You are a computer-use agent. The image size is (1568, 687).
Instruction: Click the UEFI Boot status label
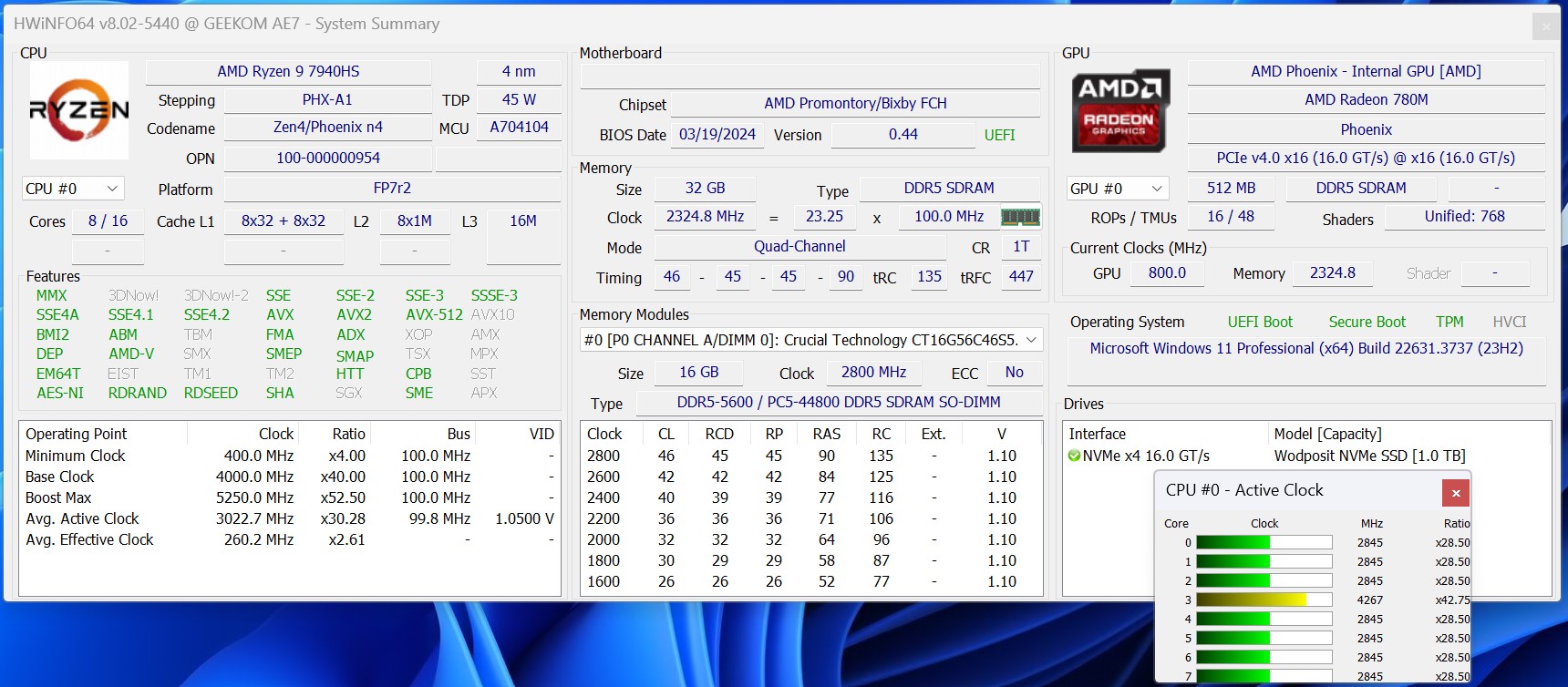coord(1260,322)
